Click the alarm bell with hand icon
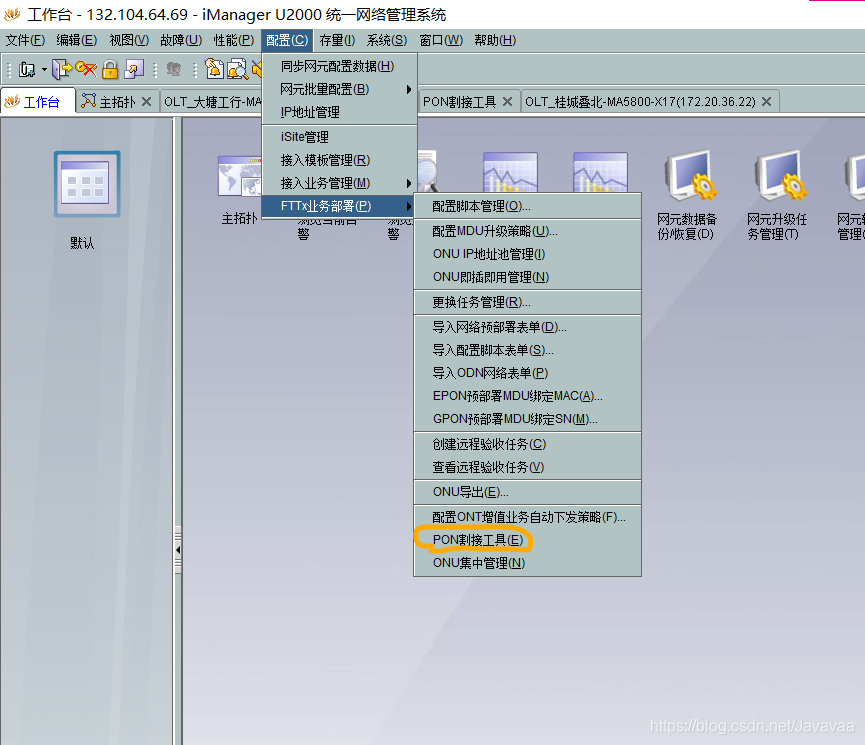This screenshot has height=745, width=865. coord(214,70)
